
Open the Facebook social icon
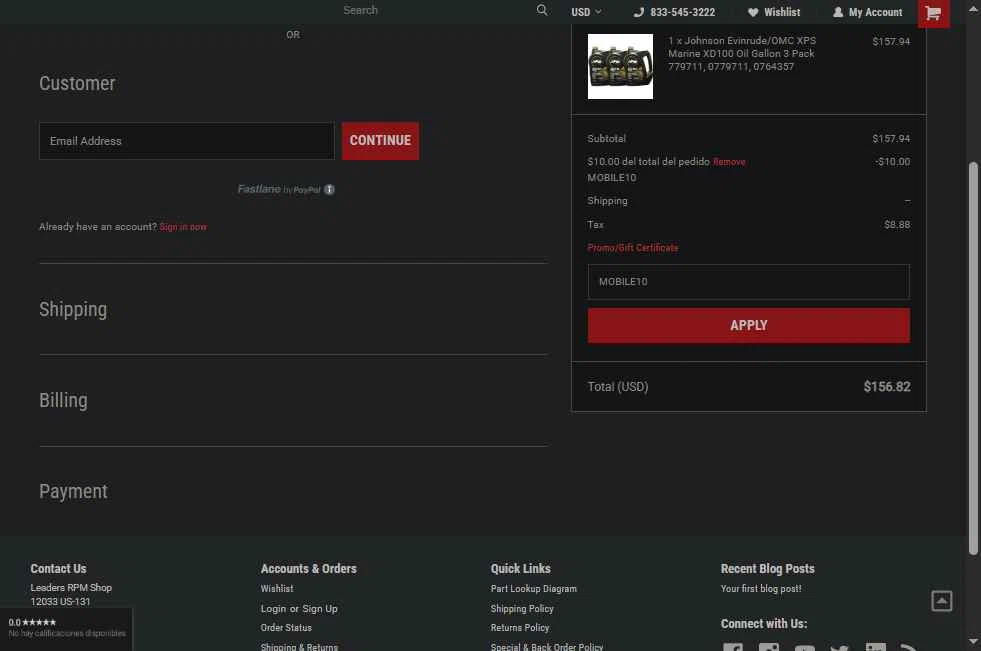click(733, 648)
